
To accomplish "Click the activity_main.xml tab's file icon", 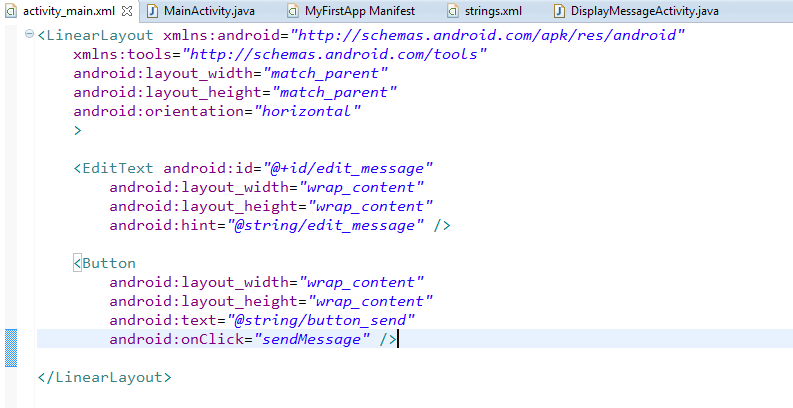I will [x=11, y=11].
